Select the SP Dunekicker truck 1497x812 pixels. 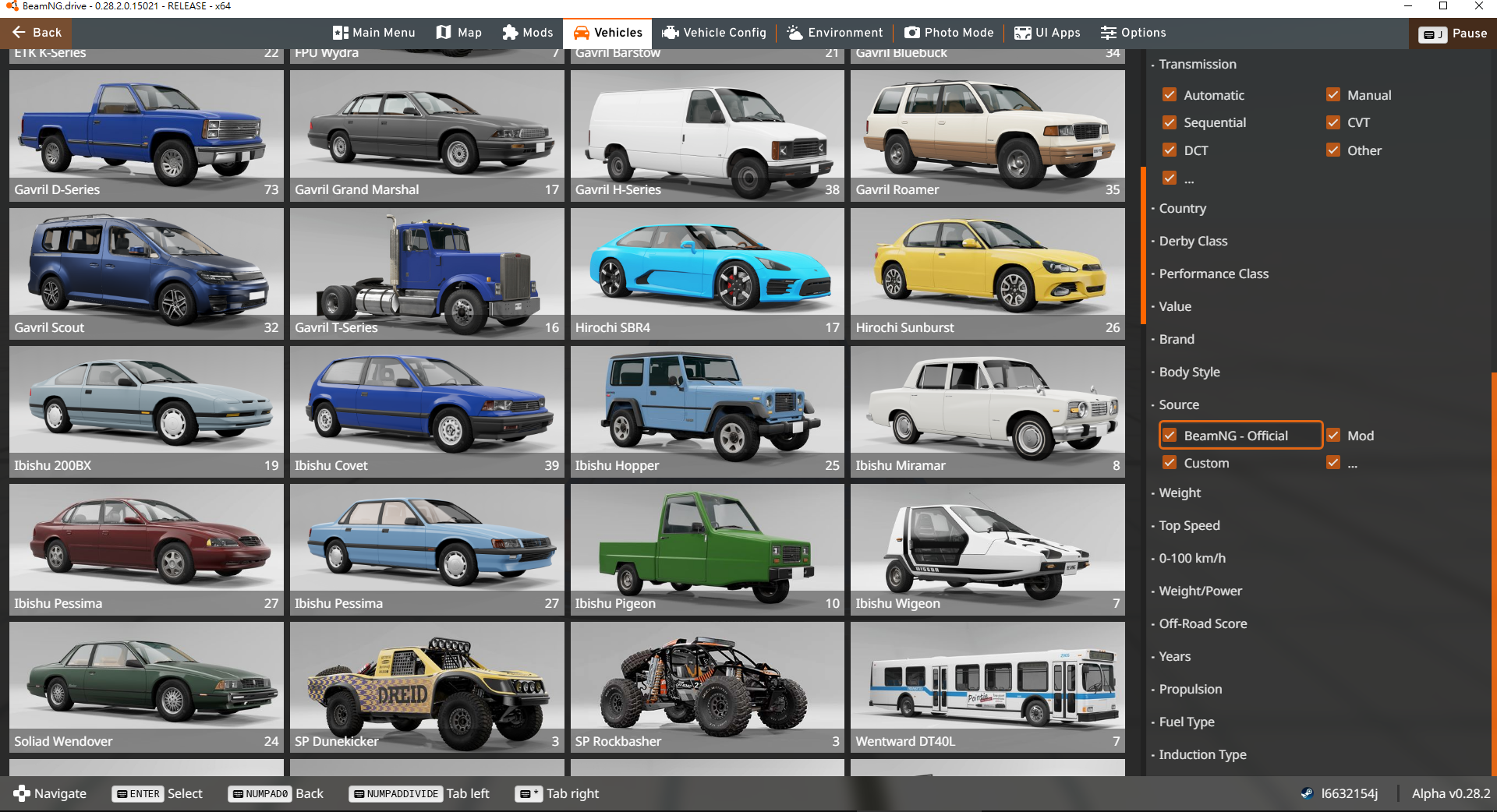(427, 687)
